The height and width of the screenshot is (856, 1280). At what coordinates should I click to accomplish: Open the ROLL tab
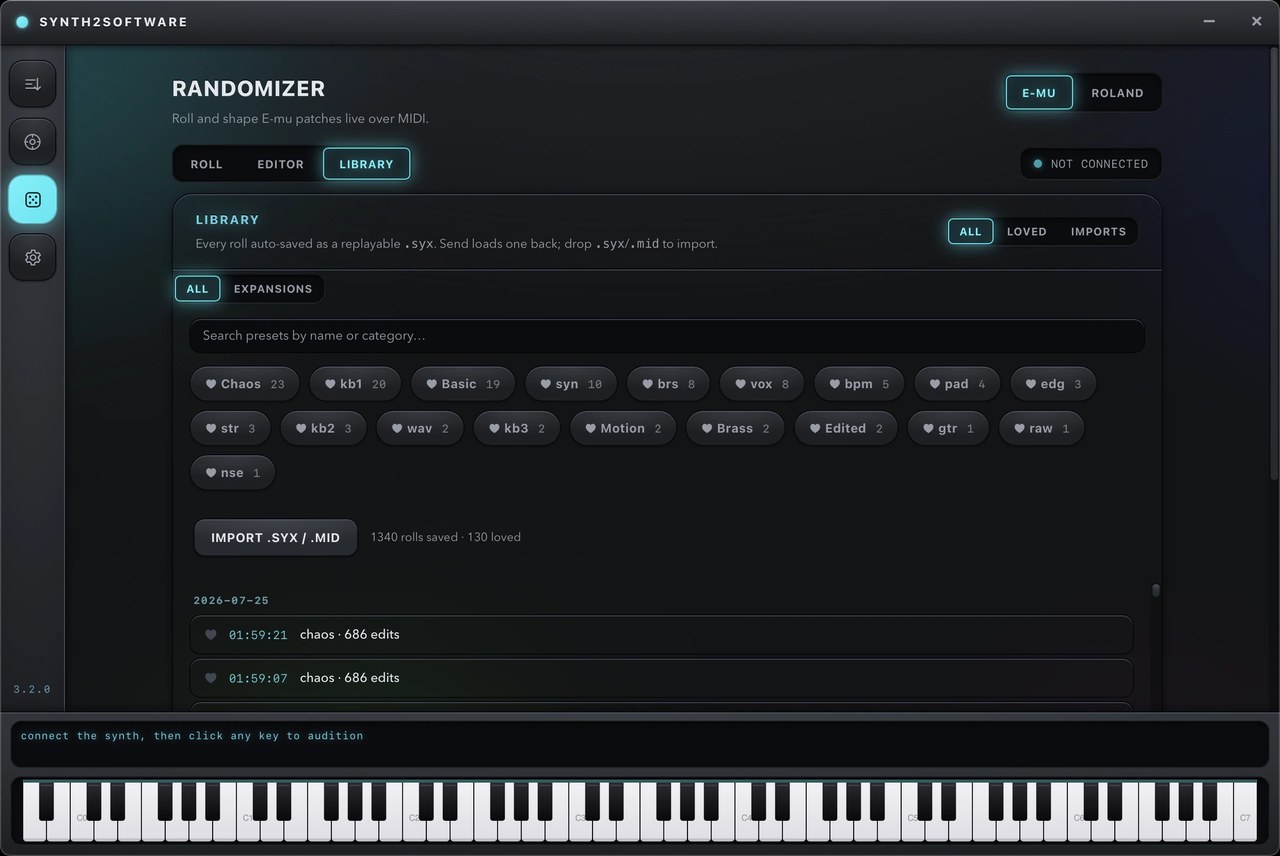(207, 164)
